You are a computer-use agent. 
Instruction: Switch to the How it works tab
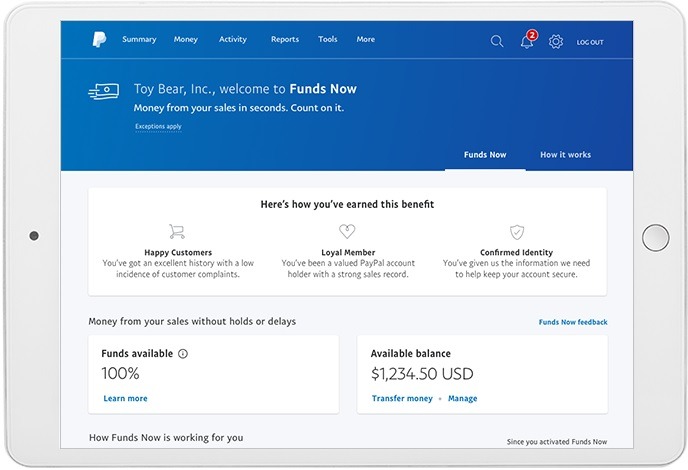pyautogui.click(x=565, y=155)
